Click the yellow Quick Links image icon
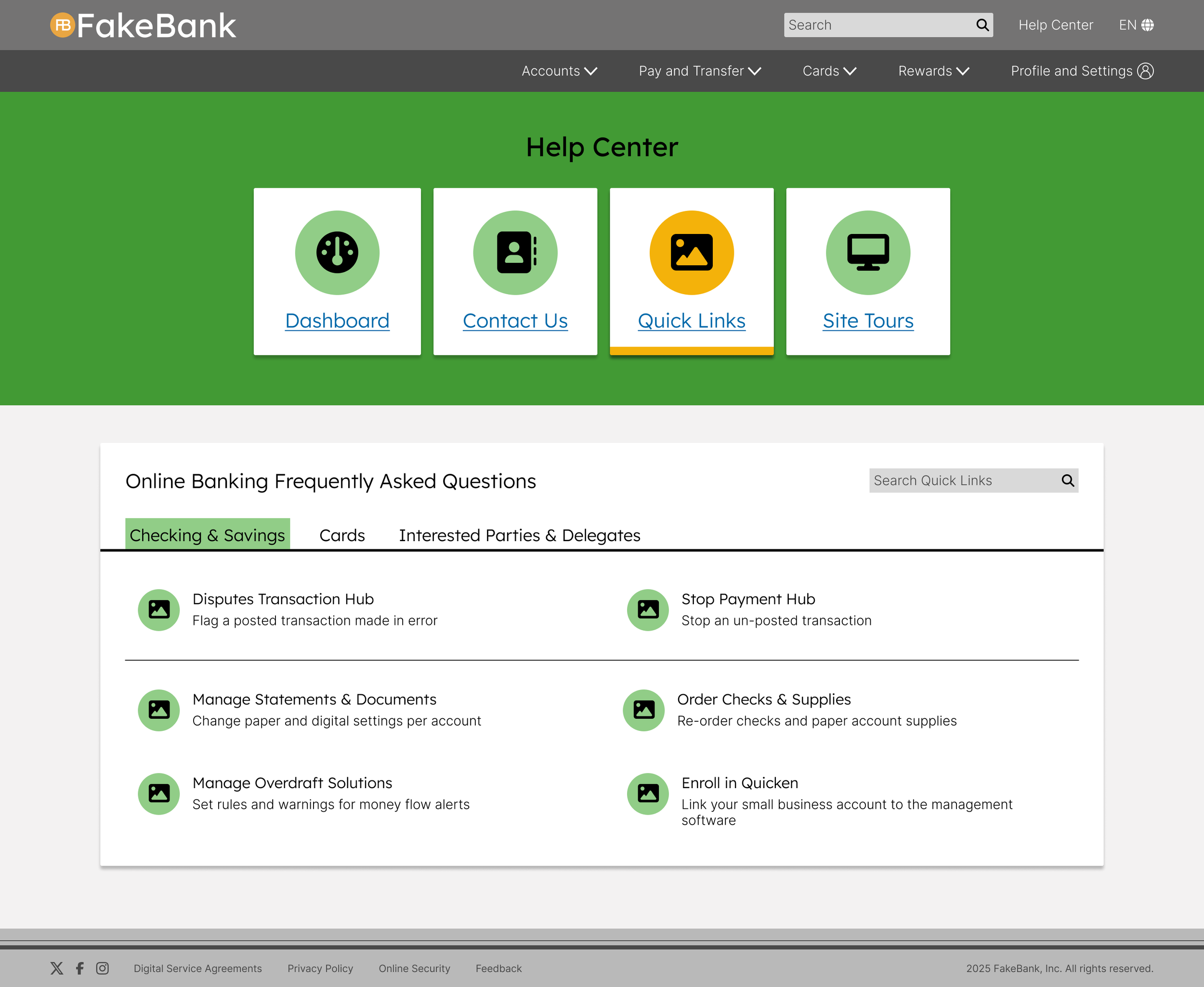1204x987 pixels. click(691, 252)
